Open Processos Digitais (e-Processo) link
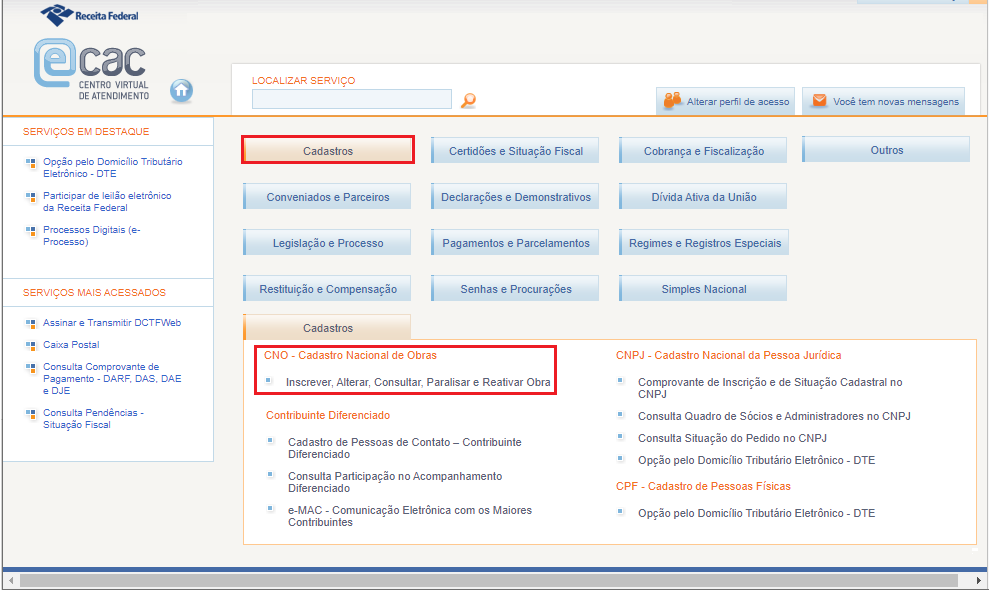Viewport: 993px width, 594px height. [92, 236]
